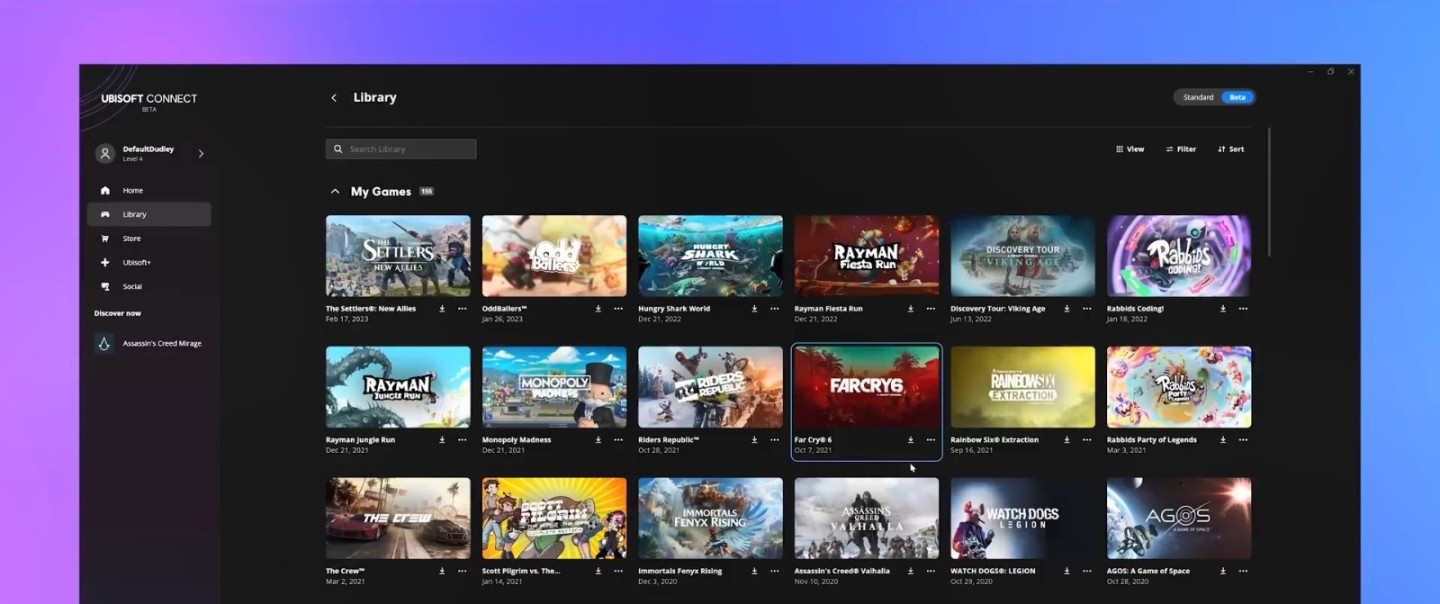Download The Crew
This screenshot has height=604, width=1440.
pyautogui.click(x=442, y=571)
